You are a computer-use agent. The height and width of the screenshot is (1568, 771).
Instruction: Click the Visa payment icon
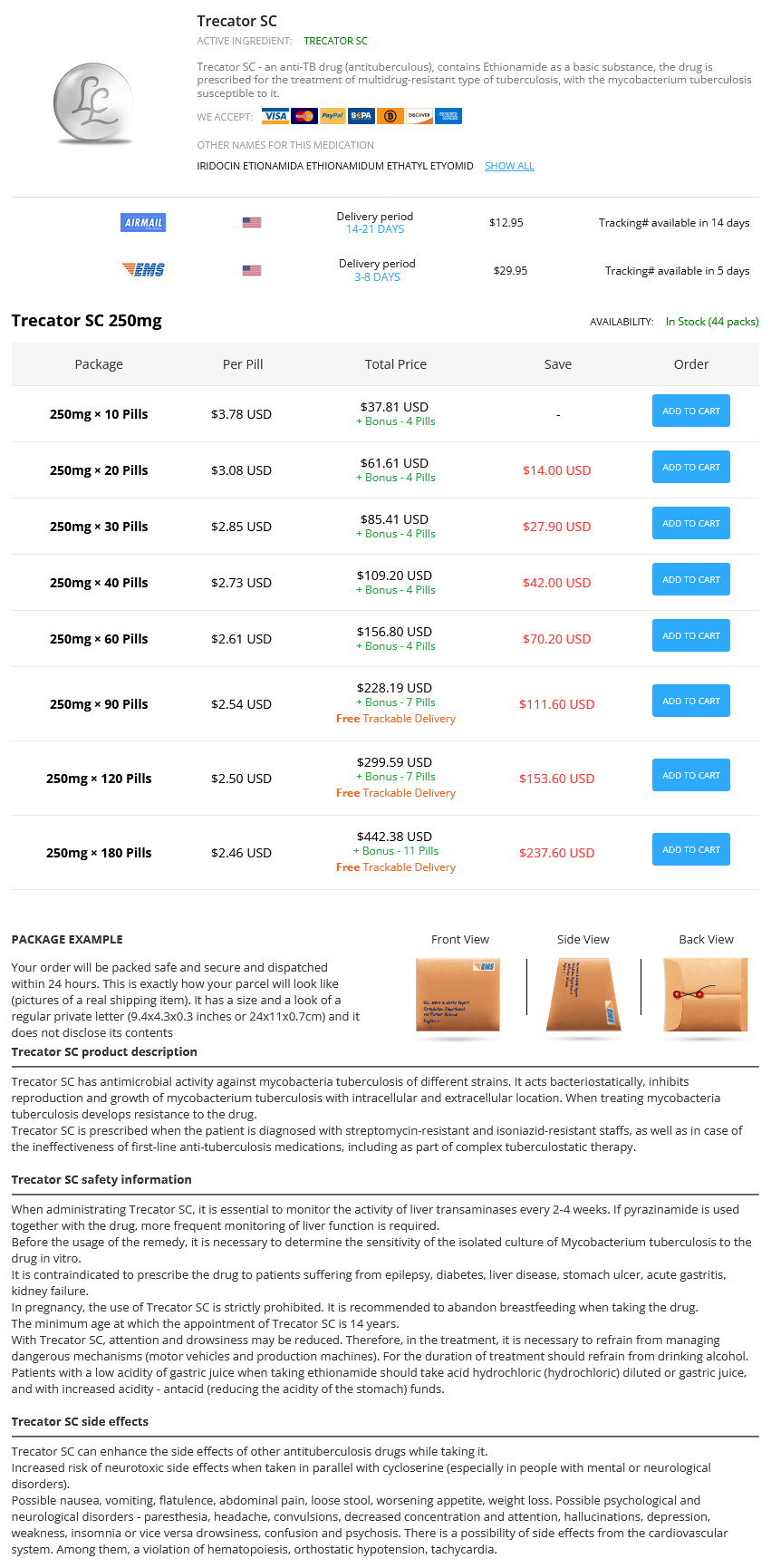coord(275,116)
